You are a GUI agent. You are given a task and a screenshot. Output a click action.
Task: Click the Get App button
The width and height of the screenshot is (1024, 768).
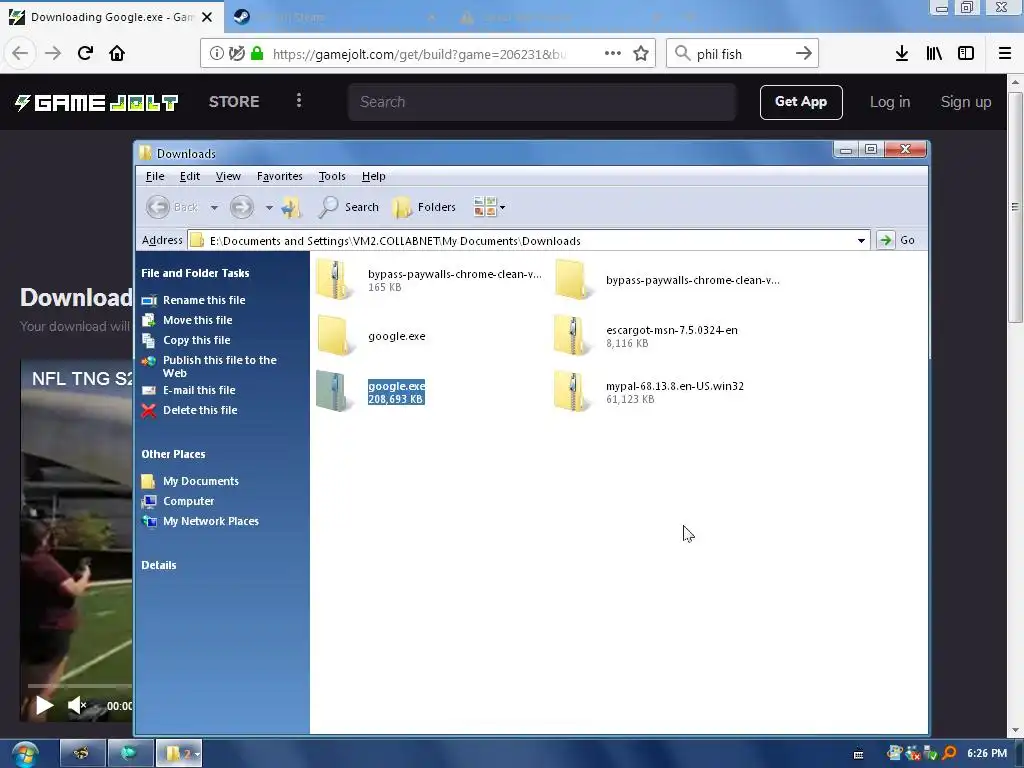pos(801,102)
